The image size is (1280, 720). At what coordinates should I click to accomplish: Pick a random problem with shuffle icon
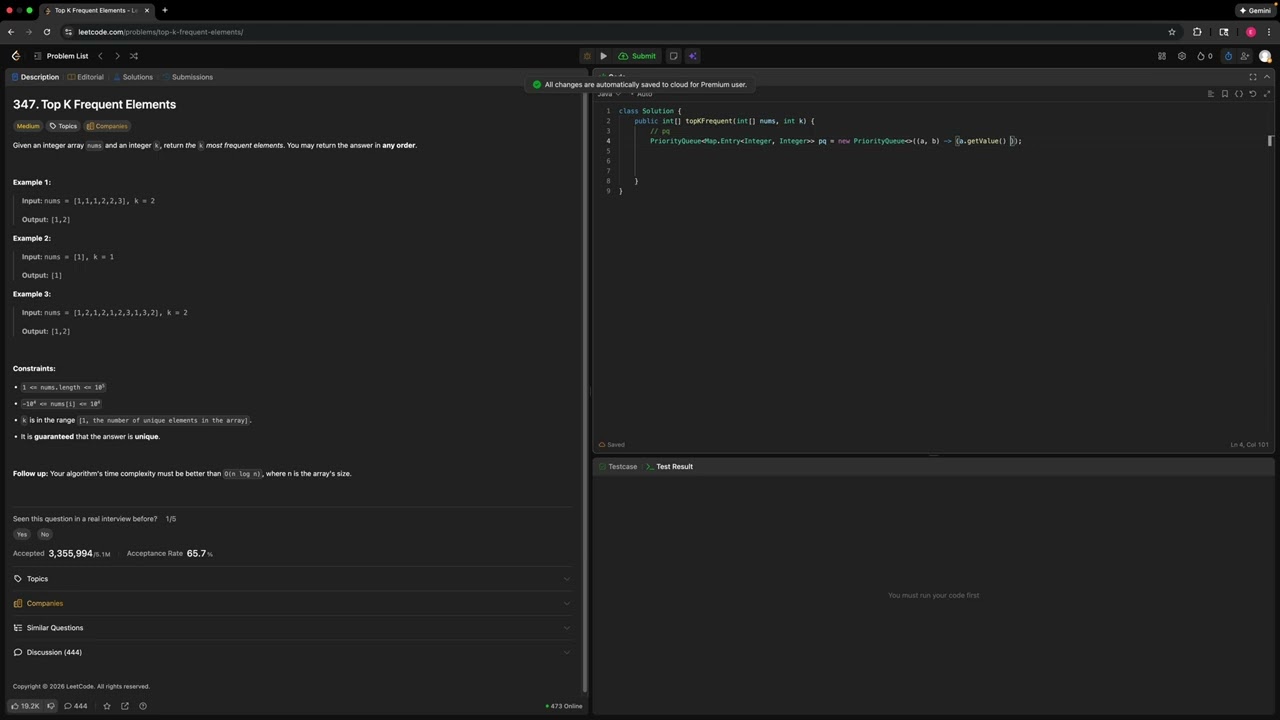(x=134, y=56)
